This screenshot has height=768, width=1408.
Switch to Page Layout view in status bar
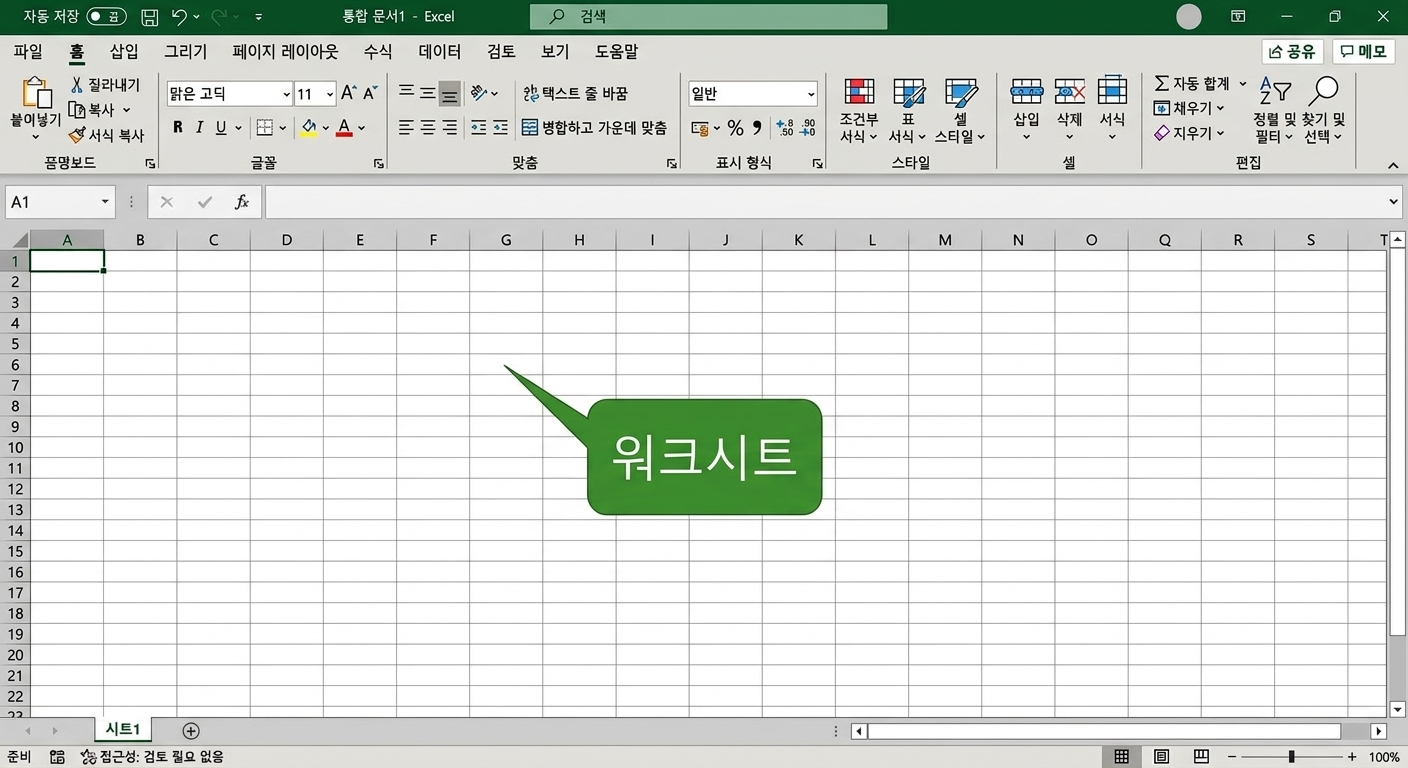click(1162, 757)
